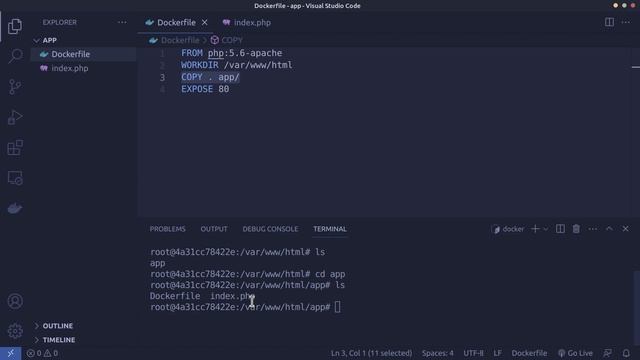
Task: Split the editor right
Action: tap(609, 22)
